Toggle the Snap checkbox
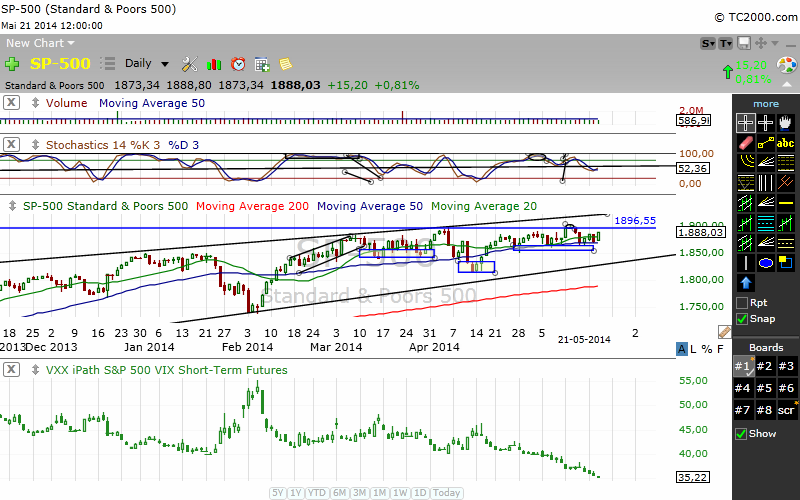 coord(742,319)
